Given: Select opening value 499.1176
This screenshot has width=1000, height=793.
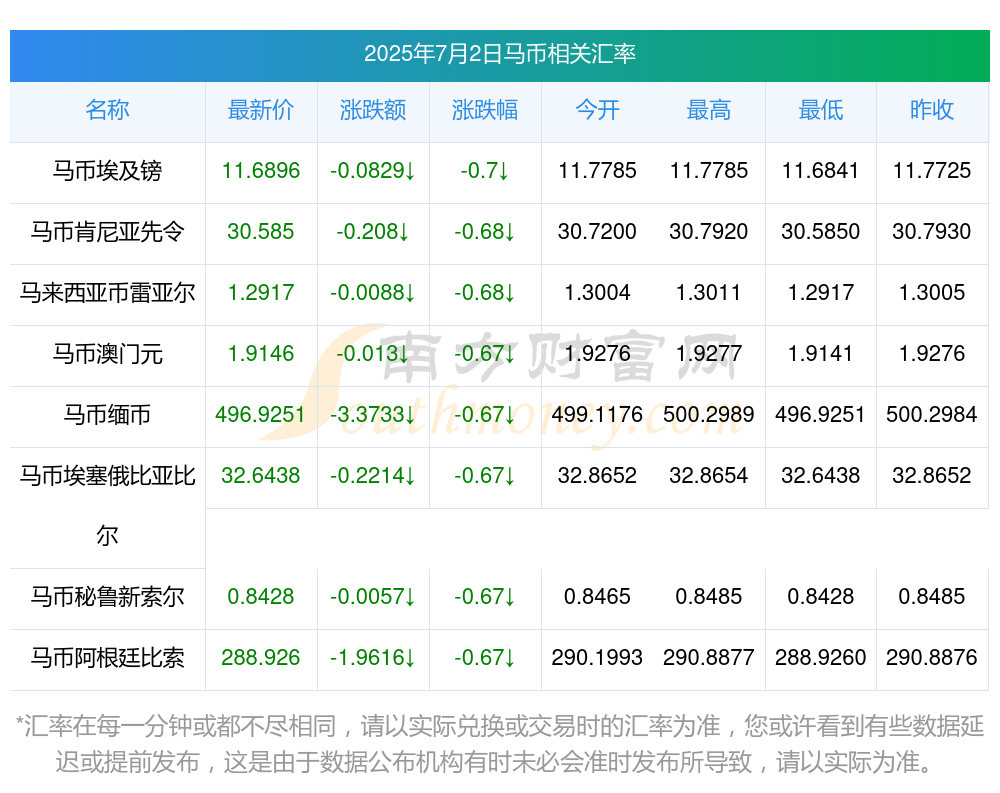Looking at the screenshot, I should coord(597,415).
